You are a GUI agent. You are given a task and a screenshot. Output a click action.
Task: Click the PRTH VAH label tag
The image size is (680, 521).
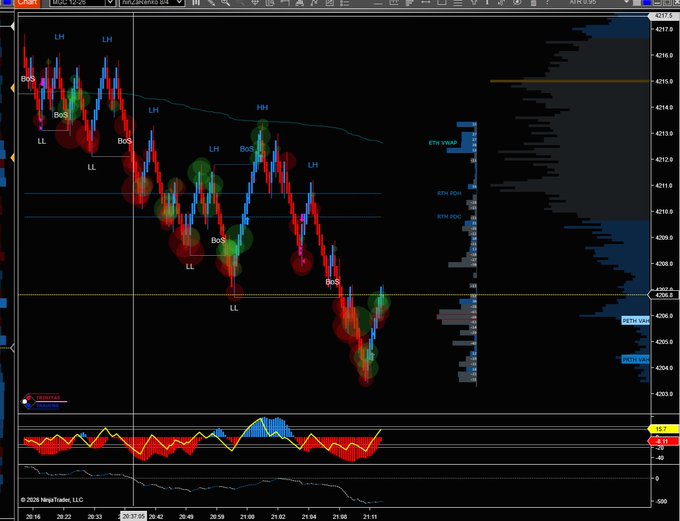[x=635, y=359]
